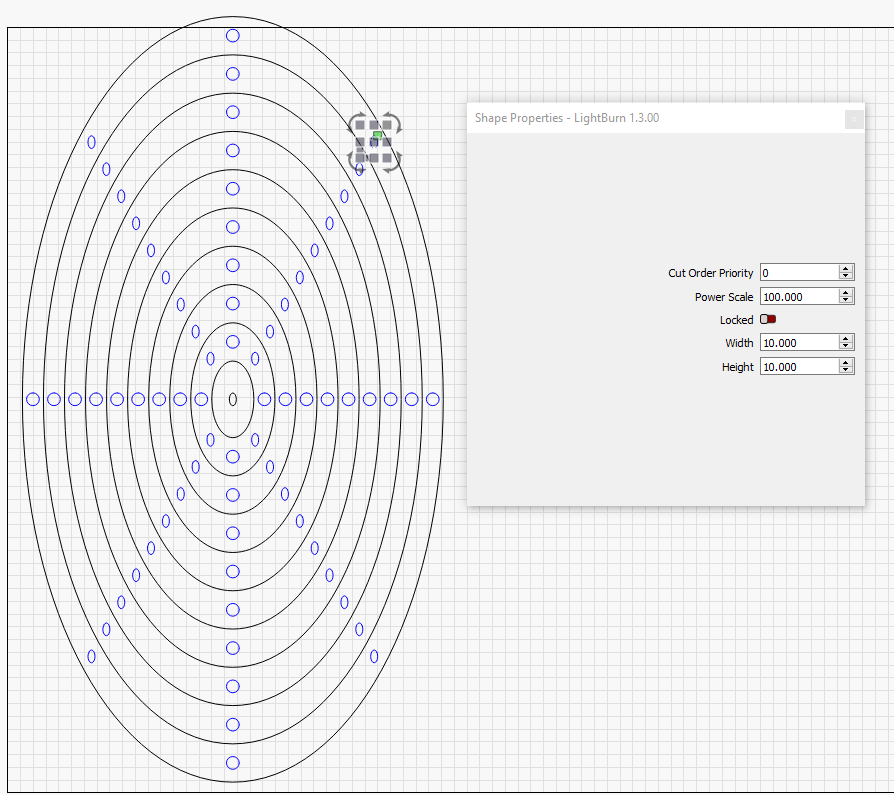Viewport: 894px width, 795px height.
Task: Click the top-left corner resize handle of the selection
Action: coord(360,125)
